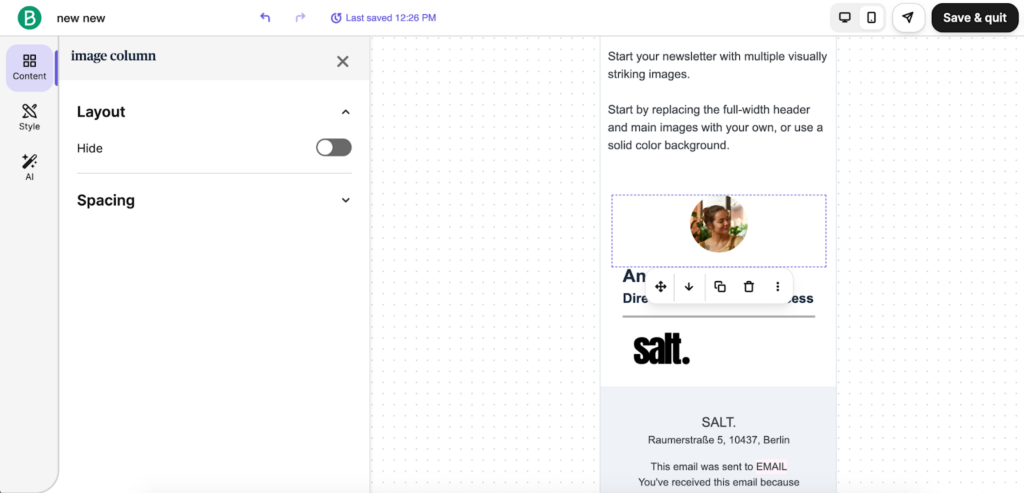This screenshot has width=1024, height=493.
Task: Collapse the Layout section
Action: 345,112
